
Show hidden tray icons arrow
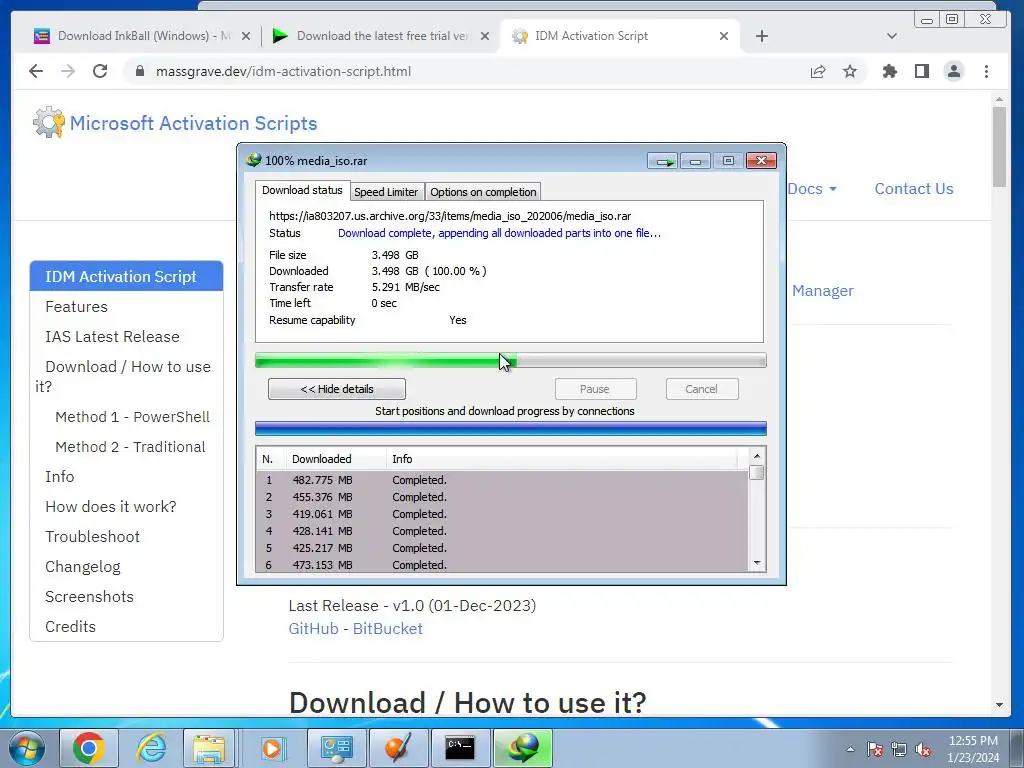click(x=850, y=749)
